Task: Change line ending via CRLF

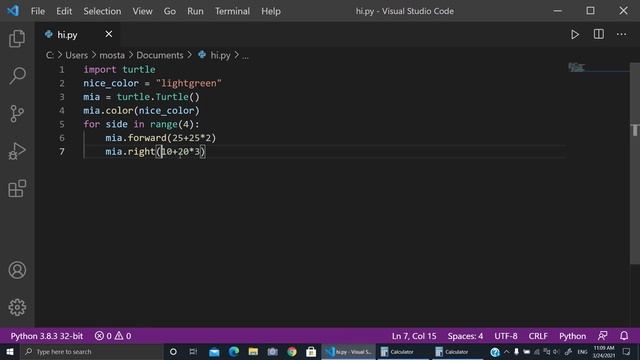Action: [538, 336]
